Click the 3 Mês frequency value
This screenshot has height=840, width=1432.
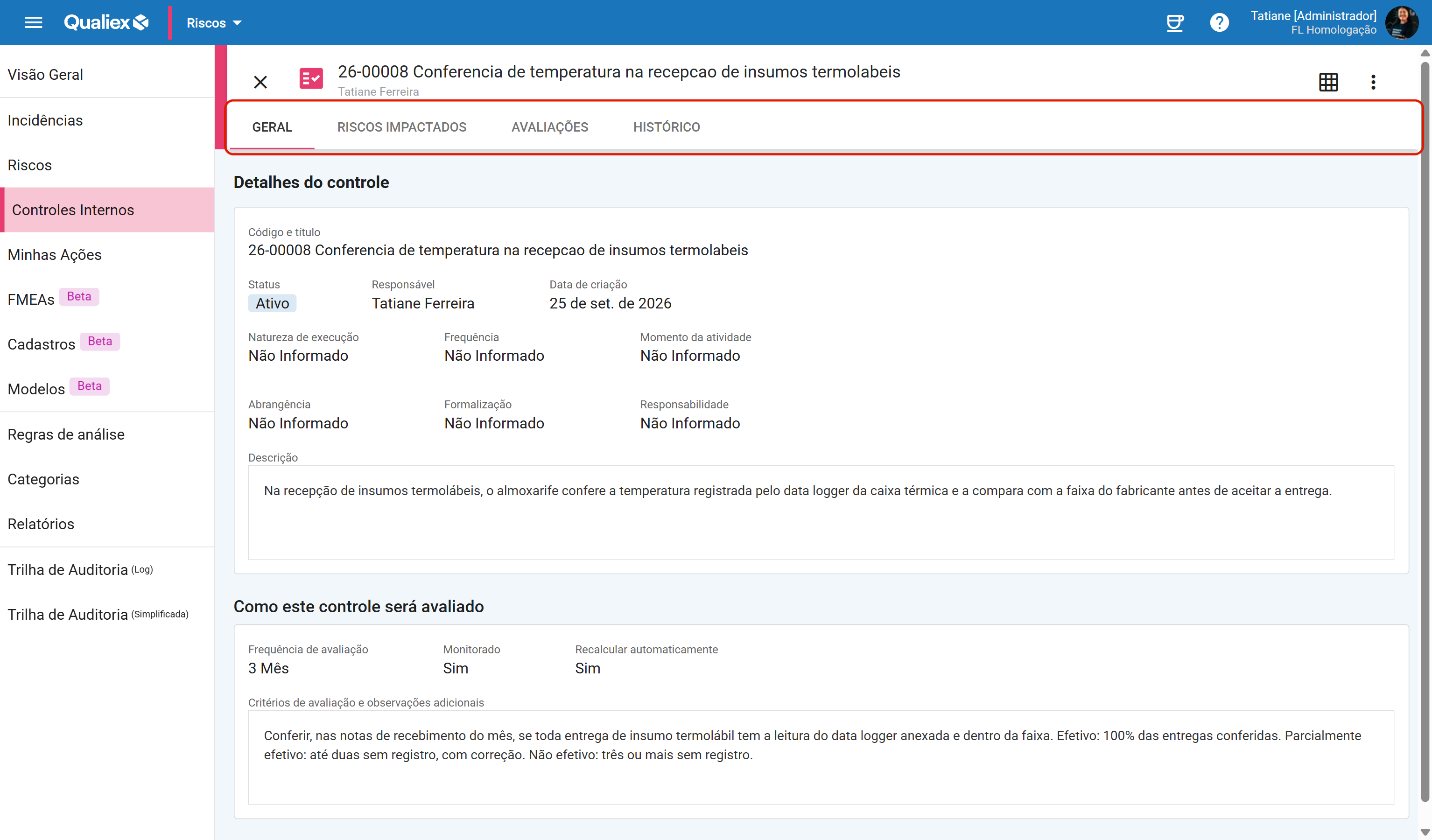click(268, 668)
